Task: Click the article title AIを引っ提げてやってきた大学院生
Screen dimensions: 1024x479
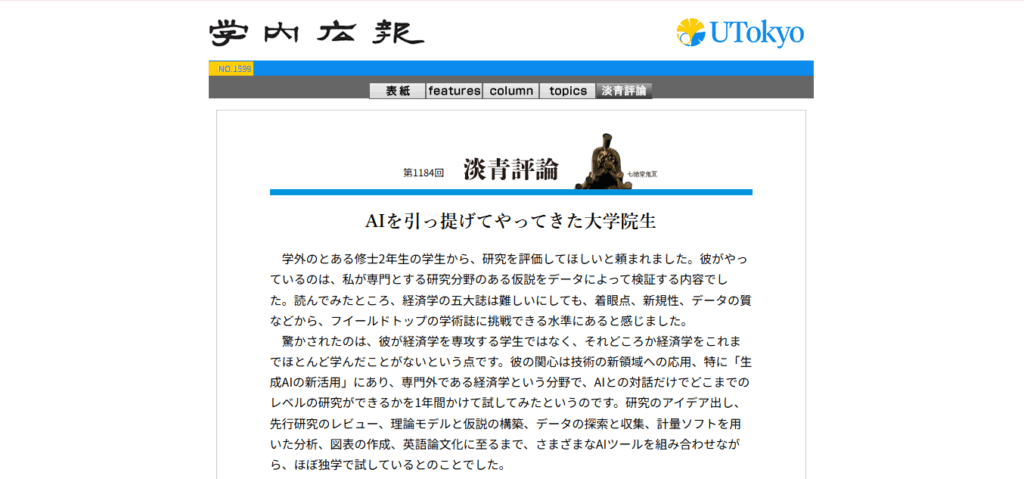Action: pos(511,220)
